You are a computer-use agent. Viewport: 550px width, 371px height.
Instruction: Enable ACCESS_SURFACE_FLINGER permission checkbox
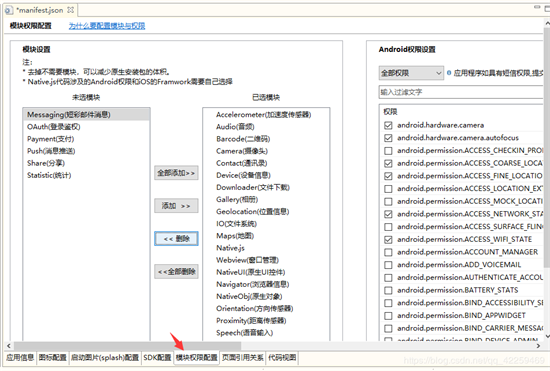coord(388,227)
